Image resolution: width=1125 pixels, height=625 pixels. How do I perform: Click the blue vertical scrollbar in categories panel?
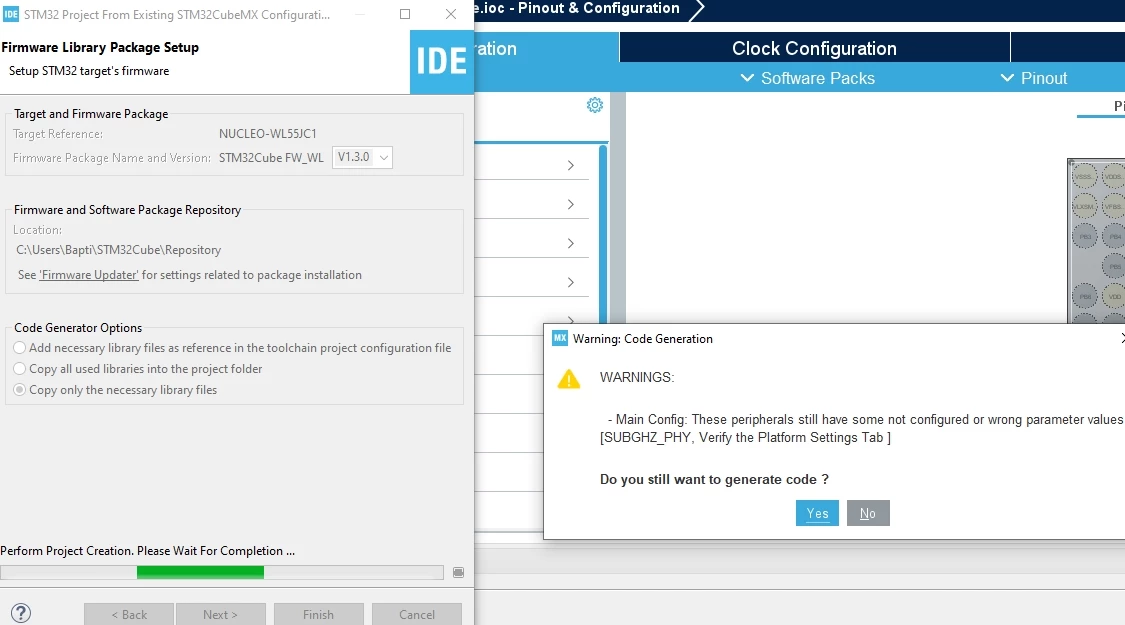pyautogui.click(x=603, y=233)
